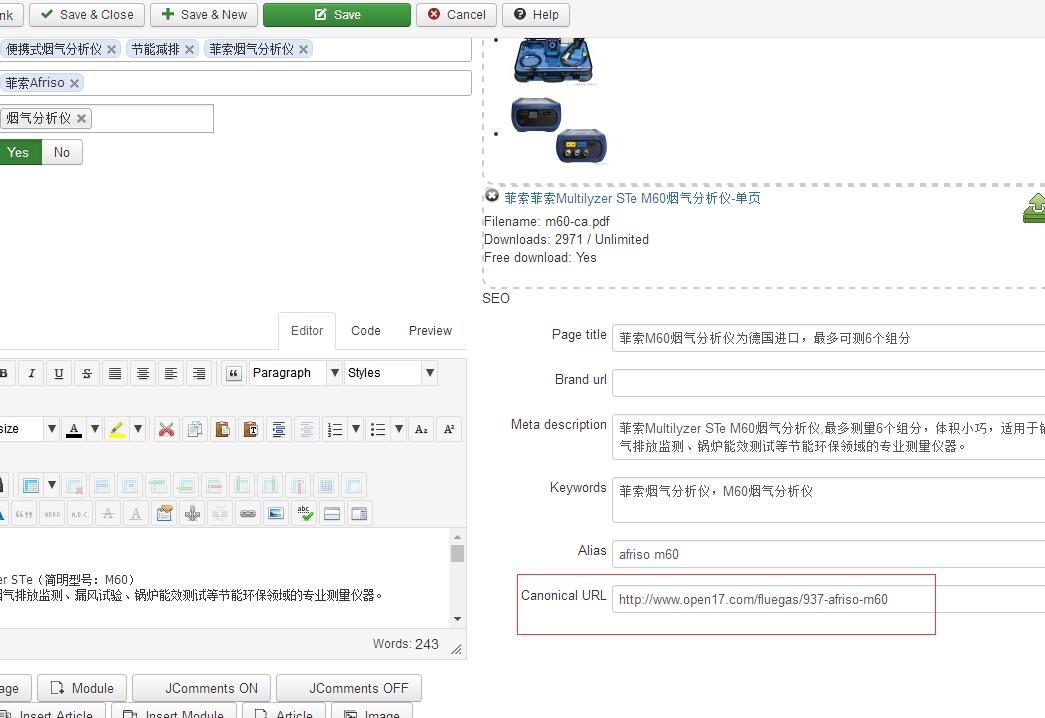1045x718 pixels.
Task: Open table insert dropdown arrow
Action: click(x=51, y=485)
